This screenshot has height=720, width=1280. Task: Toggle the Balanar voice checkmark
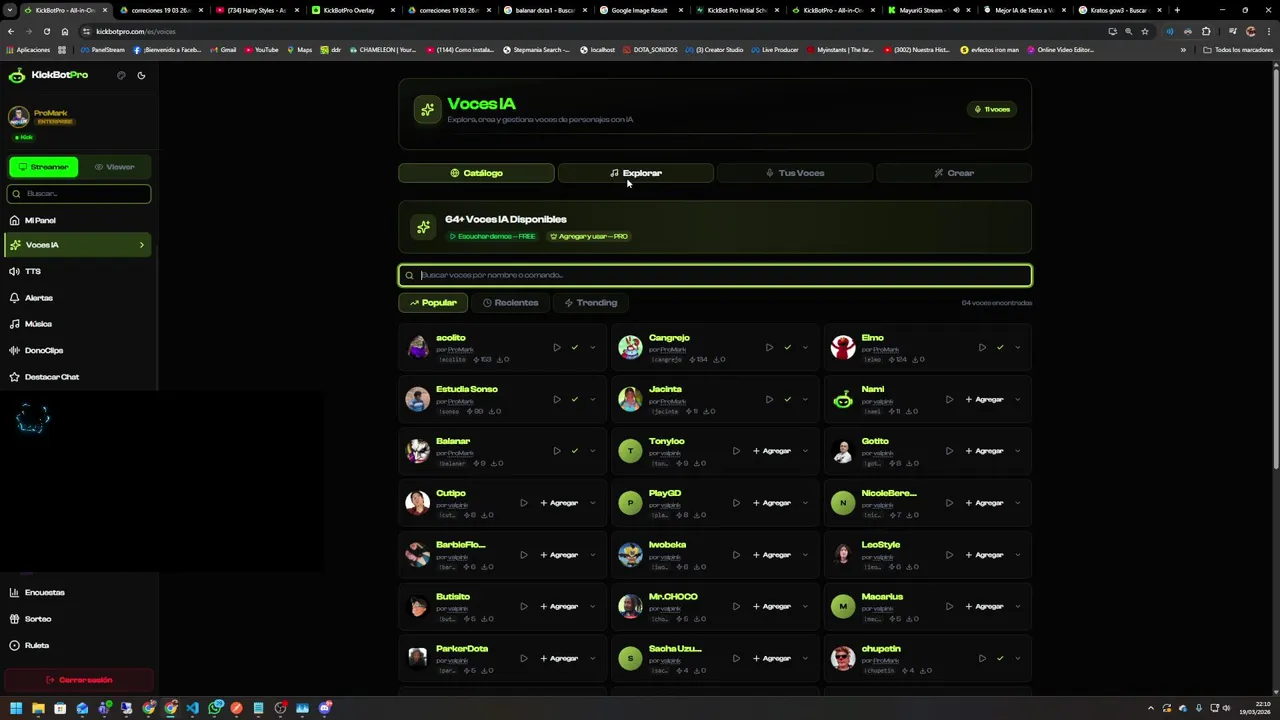[x=575, y=451]
